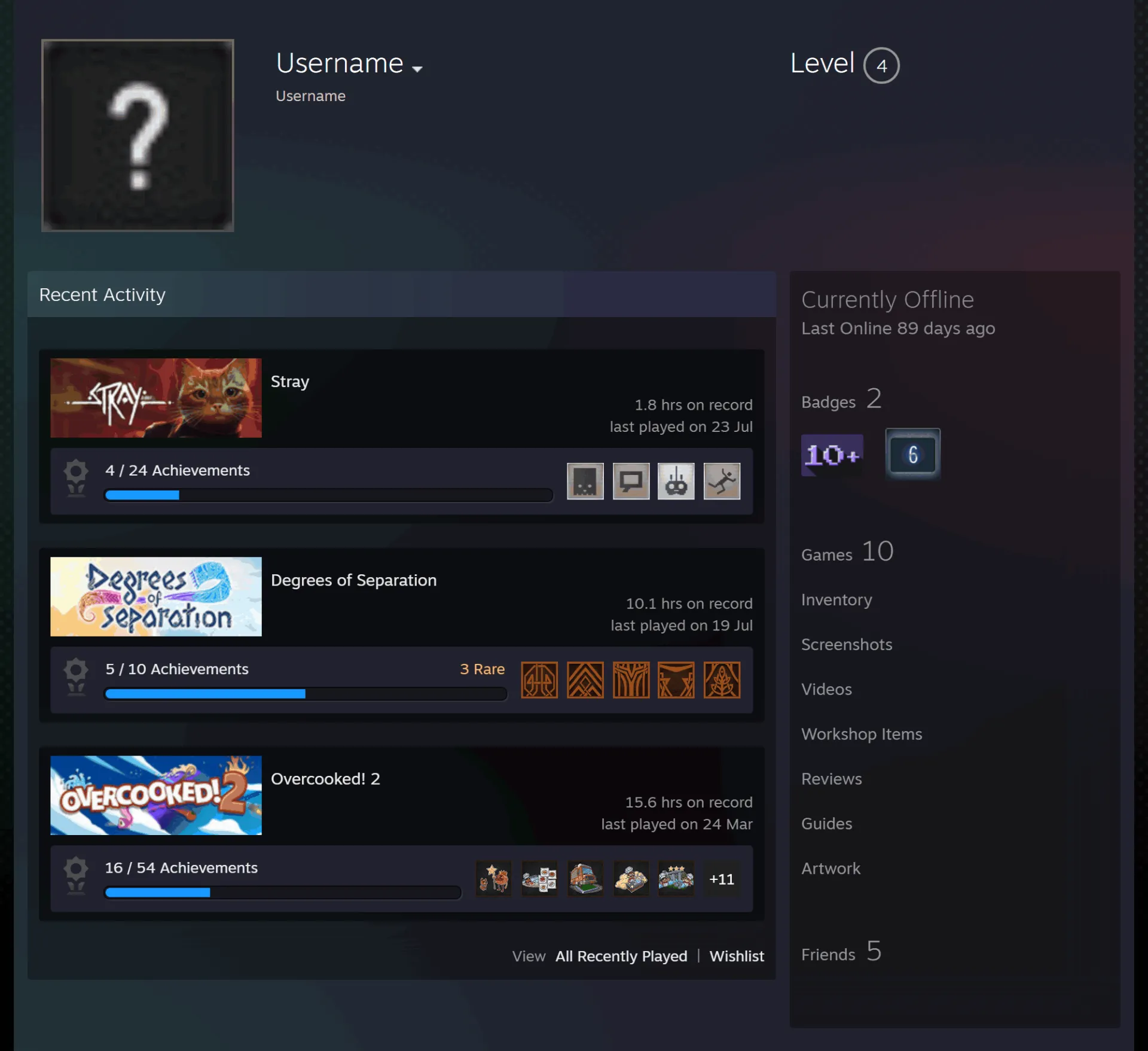Click the Stray game title link
1148x1051 pixels.
tap(290, 382)
